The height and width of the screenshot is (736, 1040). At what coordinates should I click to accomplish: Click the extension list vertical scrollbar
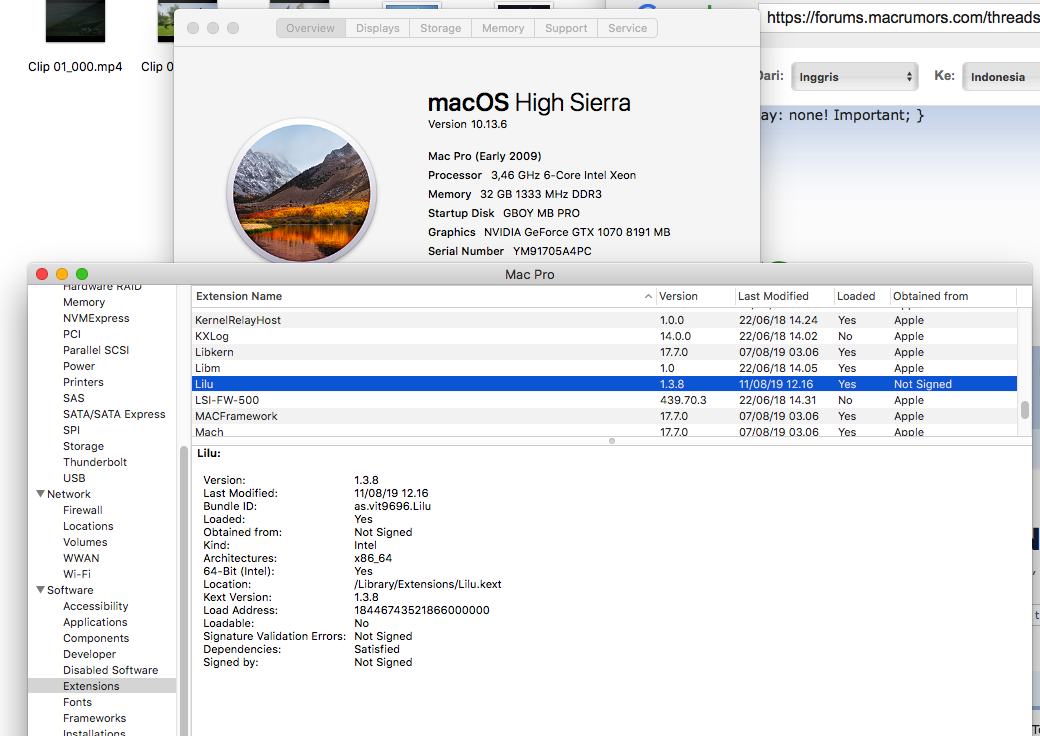1025,410
